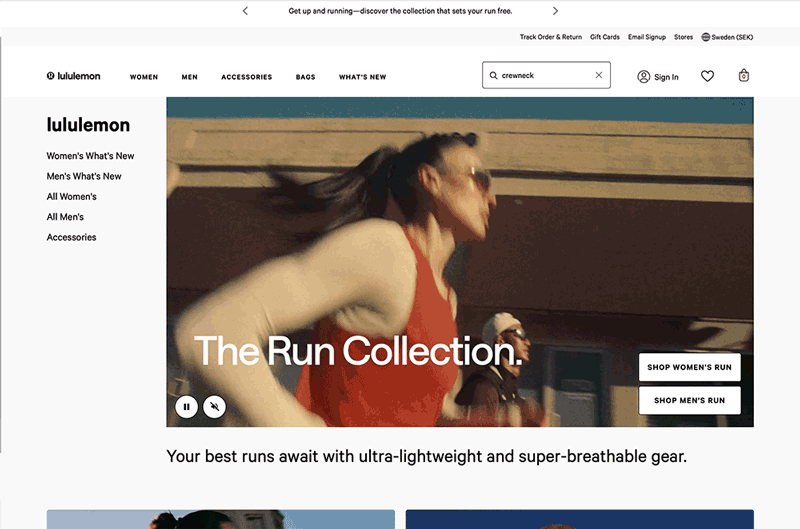Viewport: 800px width, 529px height.
Task: Open the Stores link
Action: tap(683, 37)
